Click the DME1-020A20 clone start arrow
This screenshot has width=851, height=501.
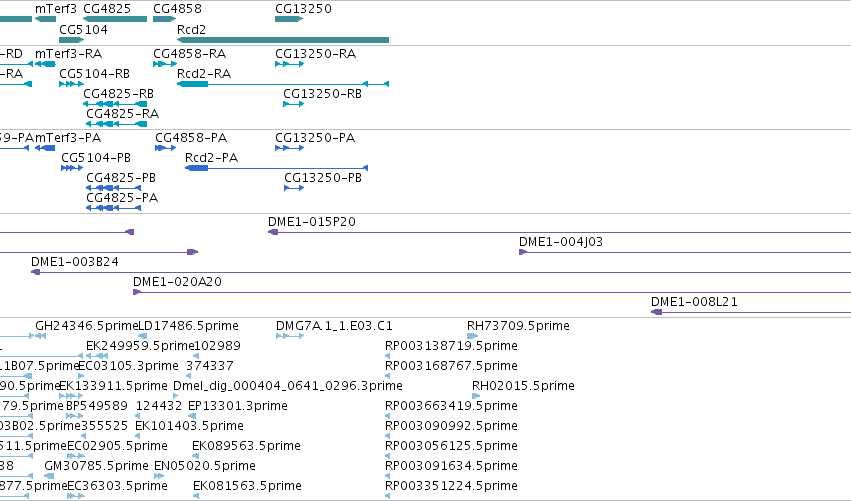[137, 292]
